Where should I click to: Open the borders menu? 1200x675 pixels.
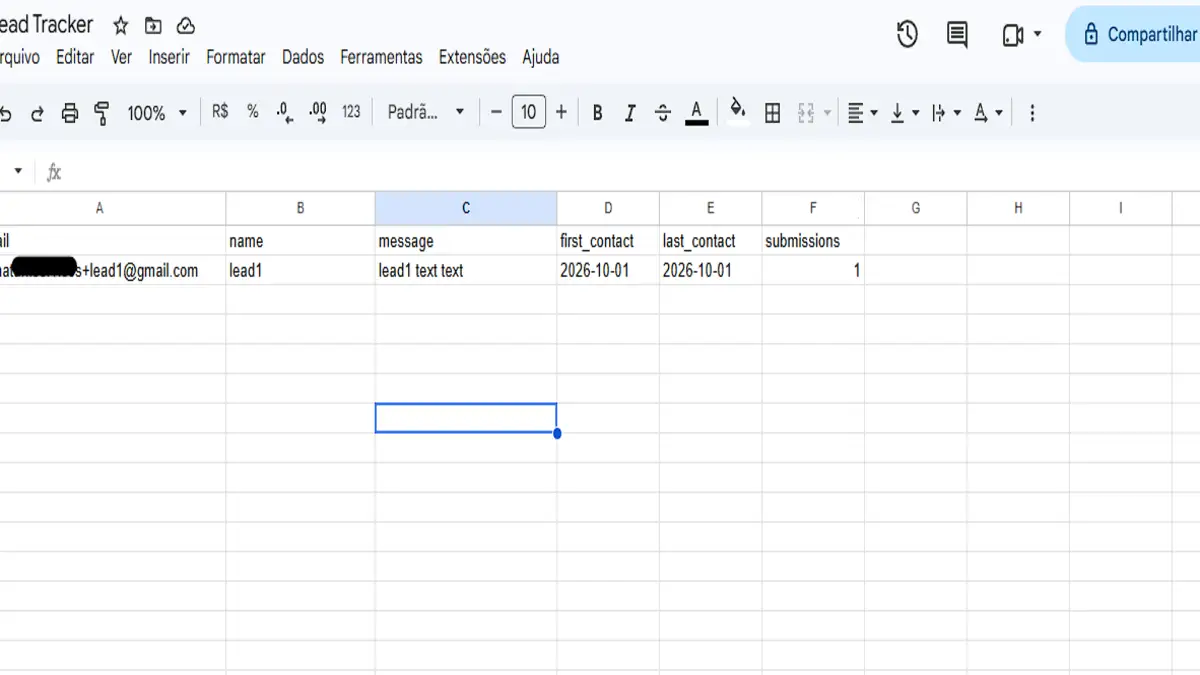[x=772, y=113]
